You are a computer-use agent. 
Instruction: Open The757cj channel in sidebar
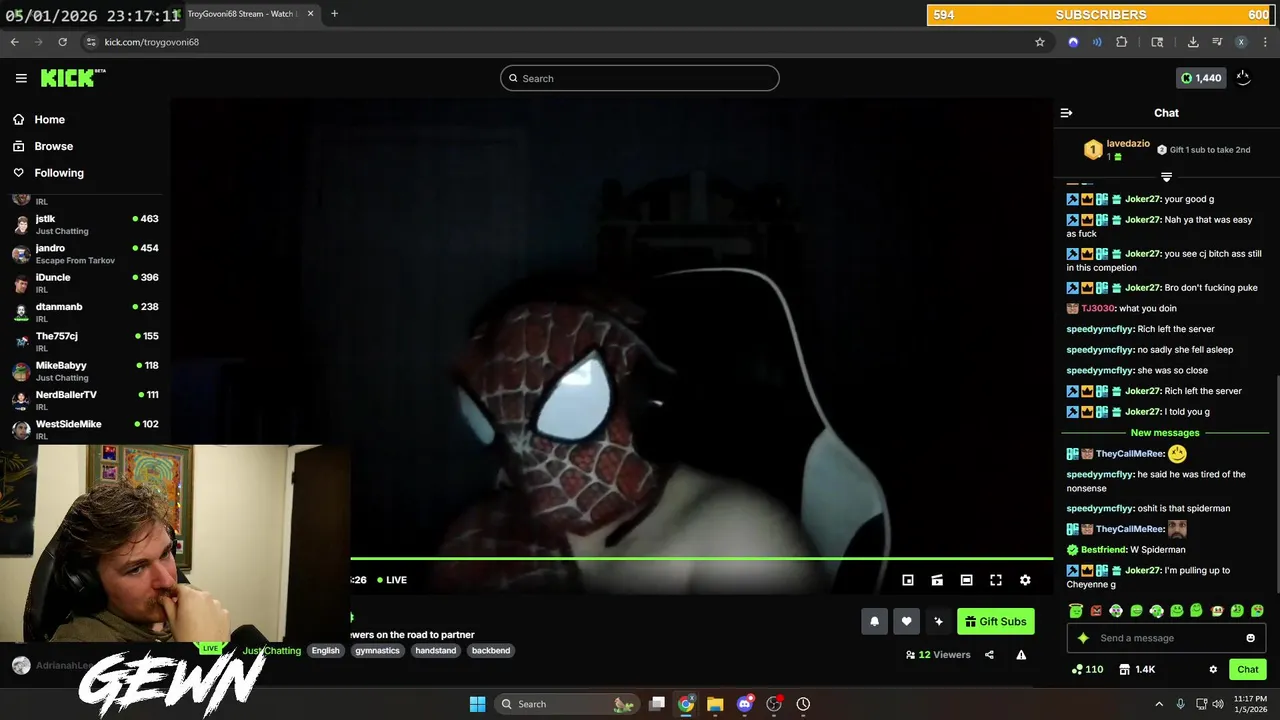tap(85, 342)
